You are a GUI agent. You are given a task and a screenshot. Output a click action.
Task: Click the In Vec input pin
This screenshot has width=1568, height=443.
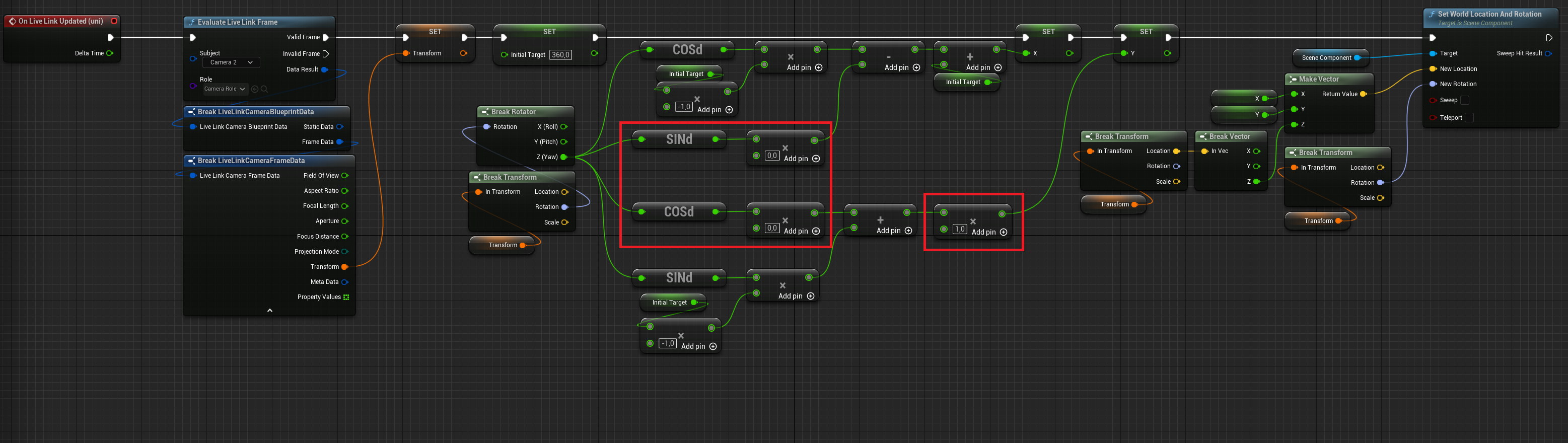(x=1204, y=152)
